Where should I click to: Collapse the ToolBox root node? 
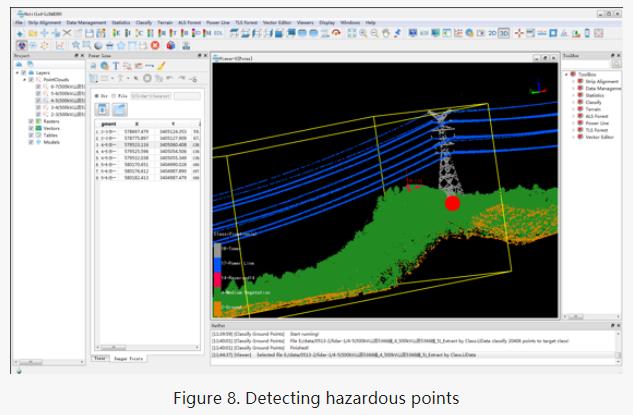(x=566, y=75)
